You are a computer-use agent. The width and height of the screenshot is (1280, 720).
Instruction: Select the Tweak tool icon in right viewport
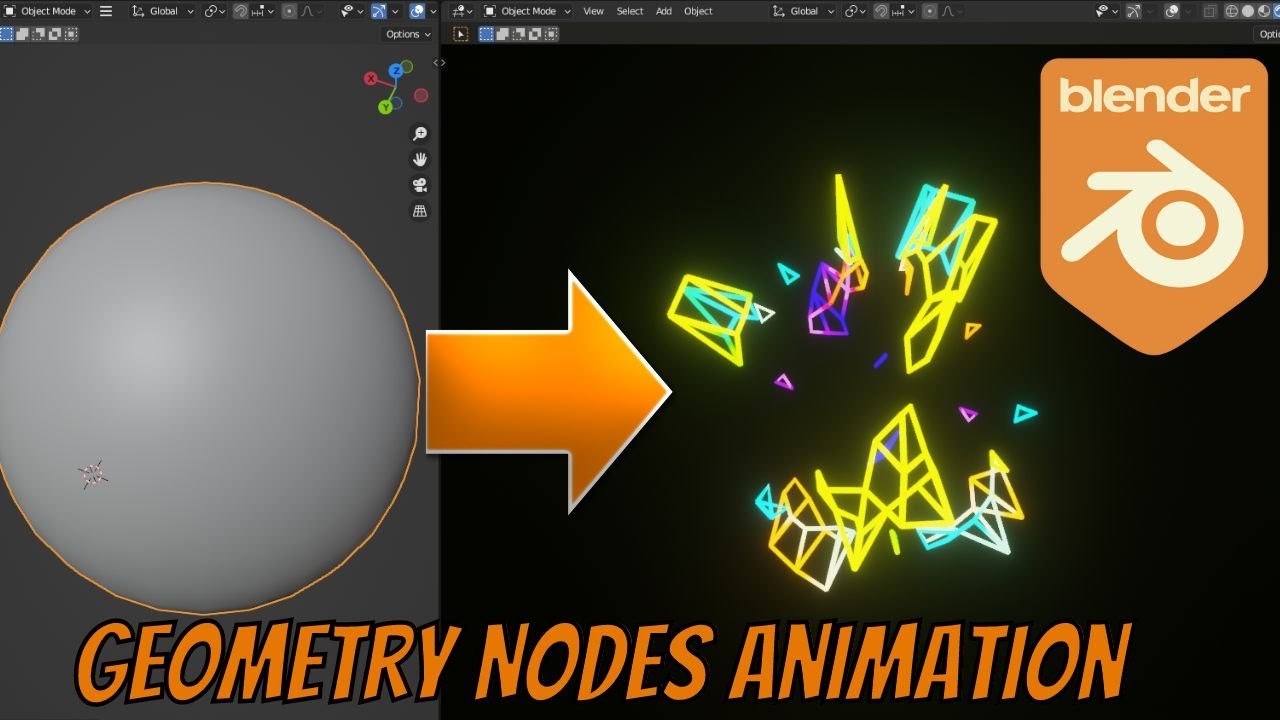click(461, 34)
